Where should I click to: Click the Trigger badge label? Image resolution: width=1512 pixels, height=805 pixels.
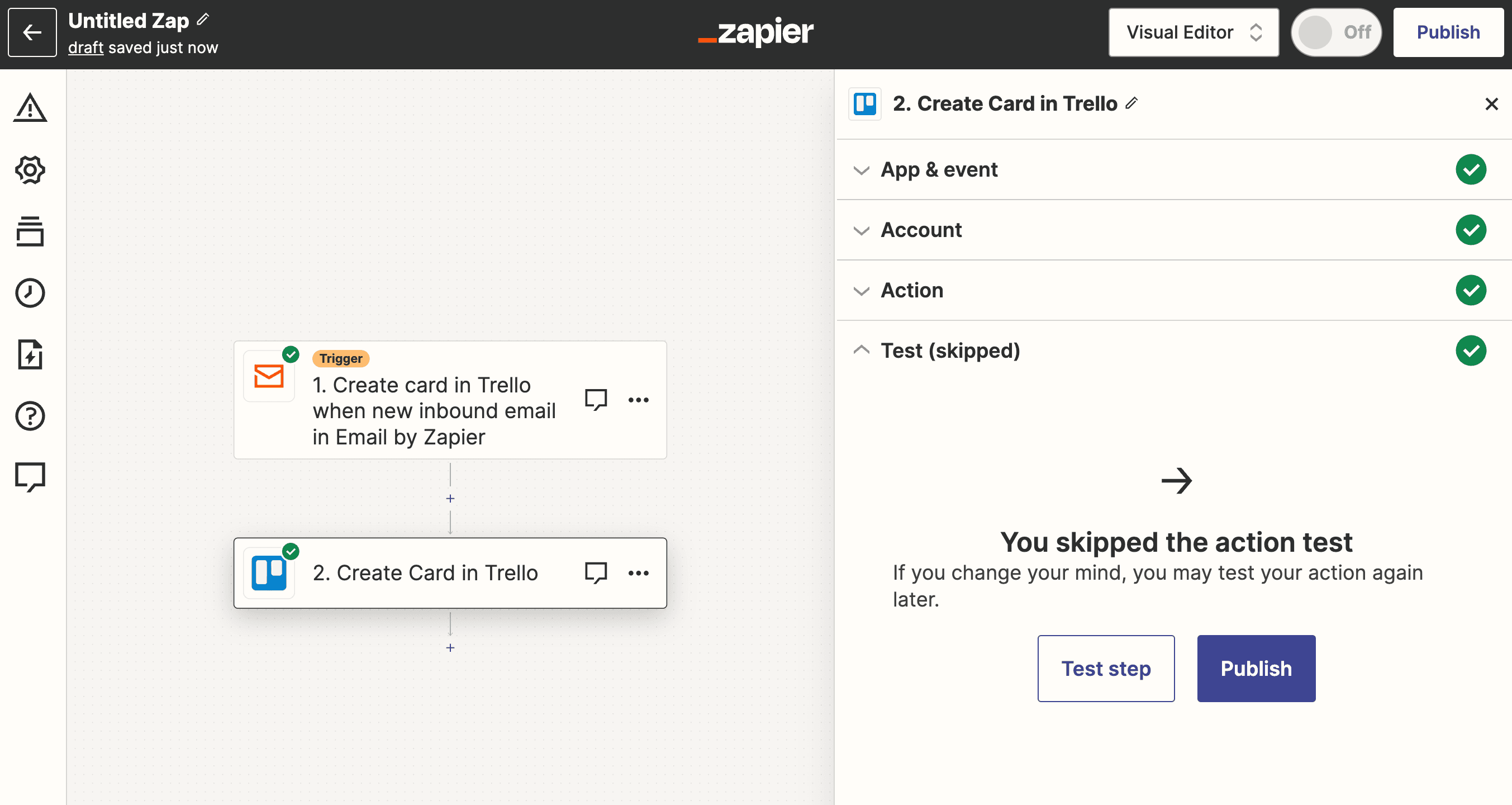341,358
